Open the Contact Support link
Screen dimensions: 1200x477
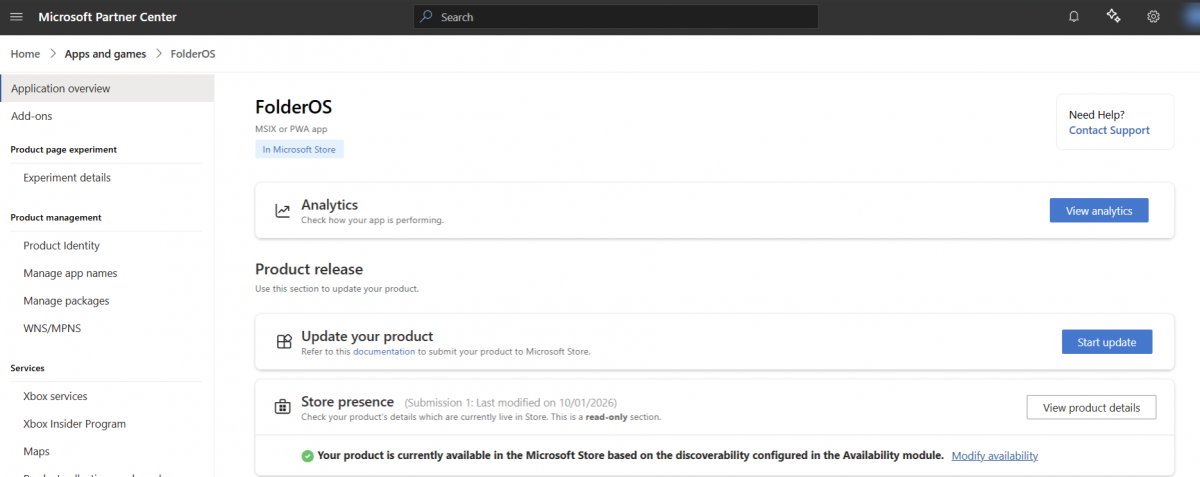click(1109, 130)
